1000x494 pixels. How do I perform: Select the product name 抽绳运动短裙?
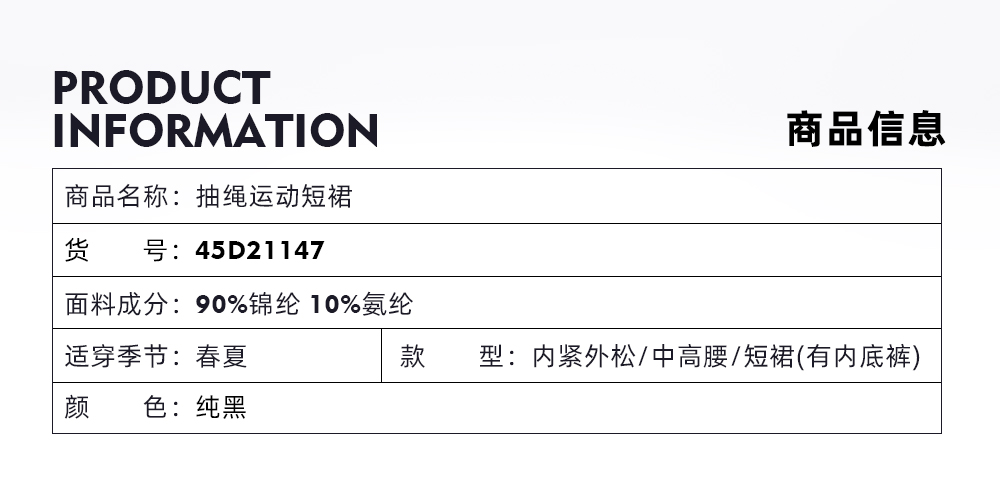coord(274,197)
